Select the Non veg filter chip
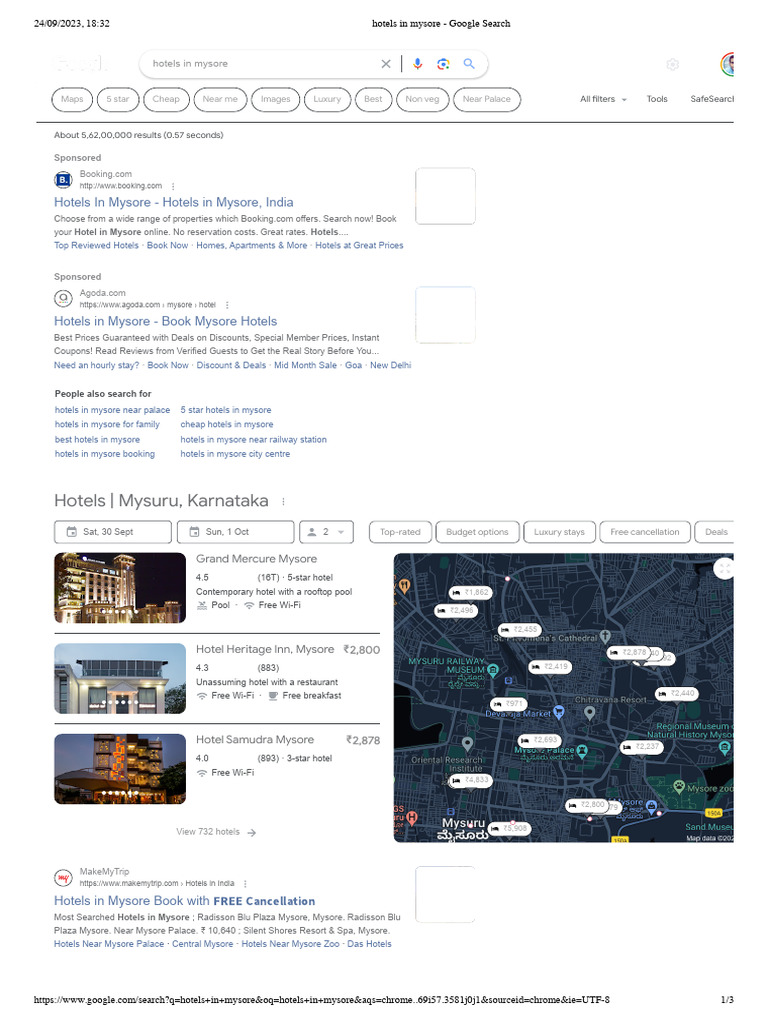Viewport: 768px width, 1024px height. (423, 99)
